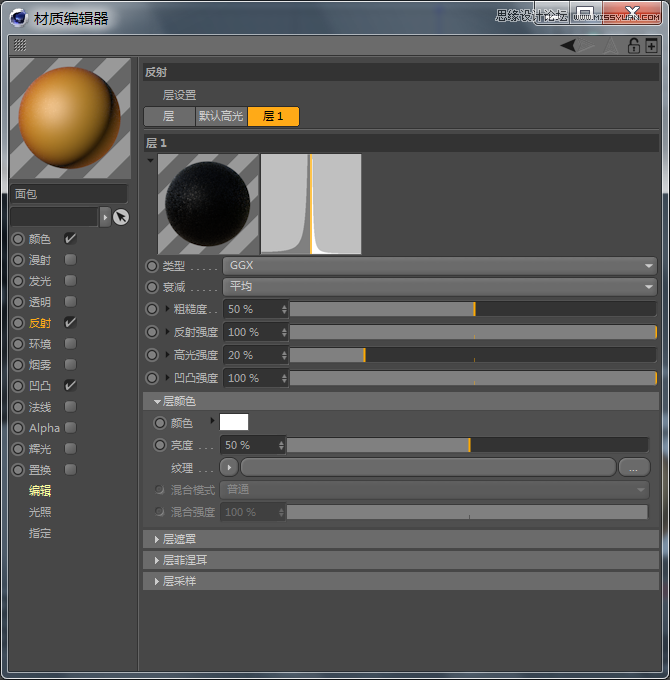Screen dimensions: 670x680
Task: Open the 光照 settings entry
Action: pos(40,512)
